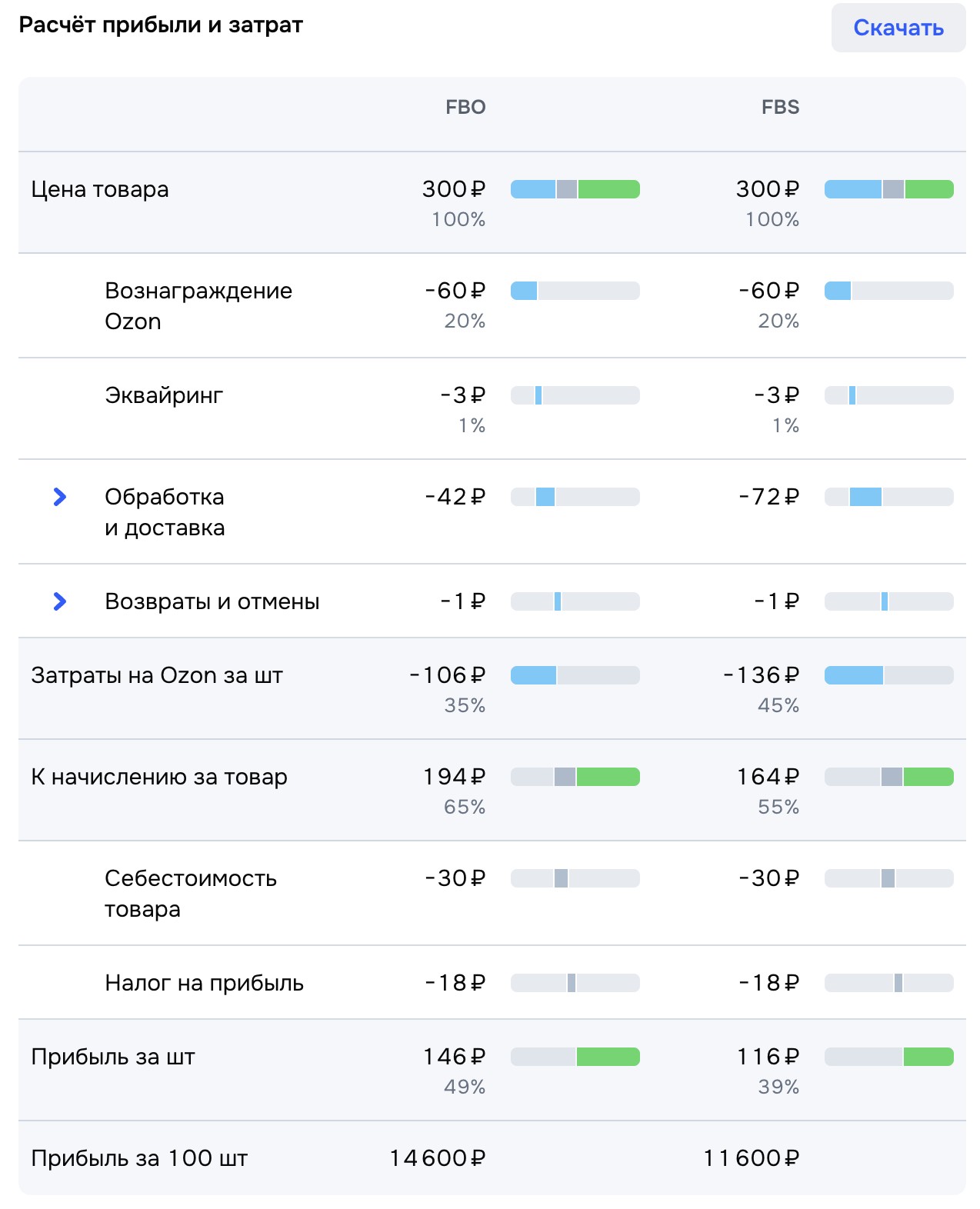Click the FBO Вознаграждение Ozon bar

pos(575,291)
